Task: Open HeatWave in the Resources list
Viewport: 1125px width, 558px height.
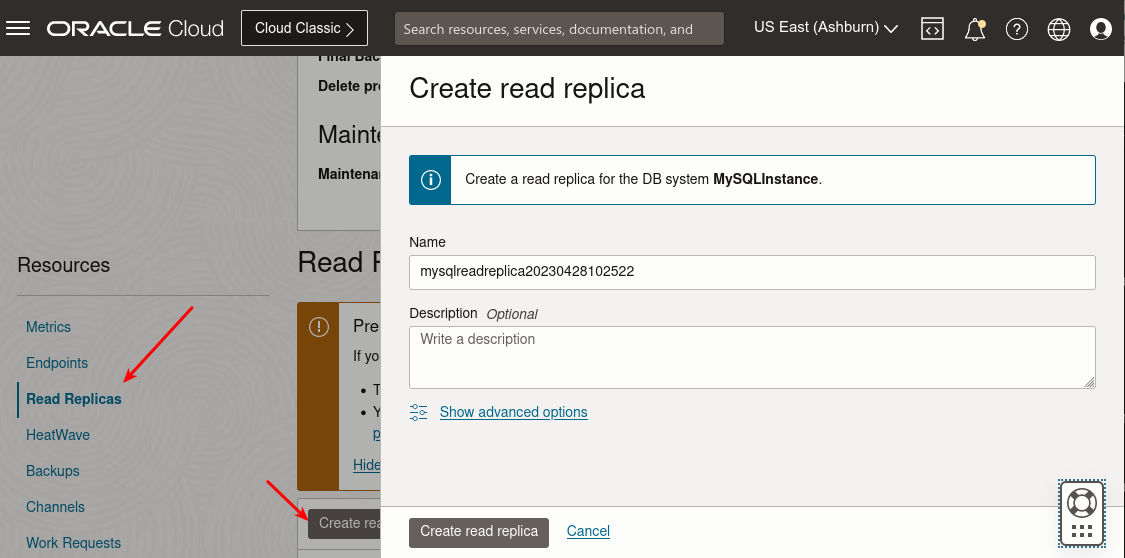Action: pos(57,435)
